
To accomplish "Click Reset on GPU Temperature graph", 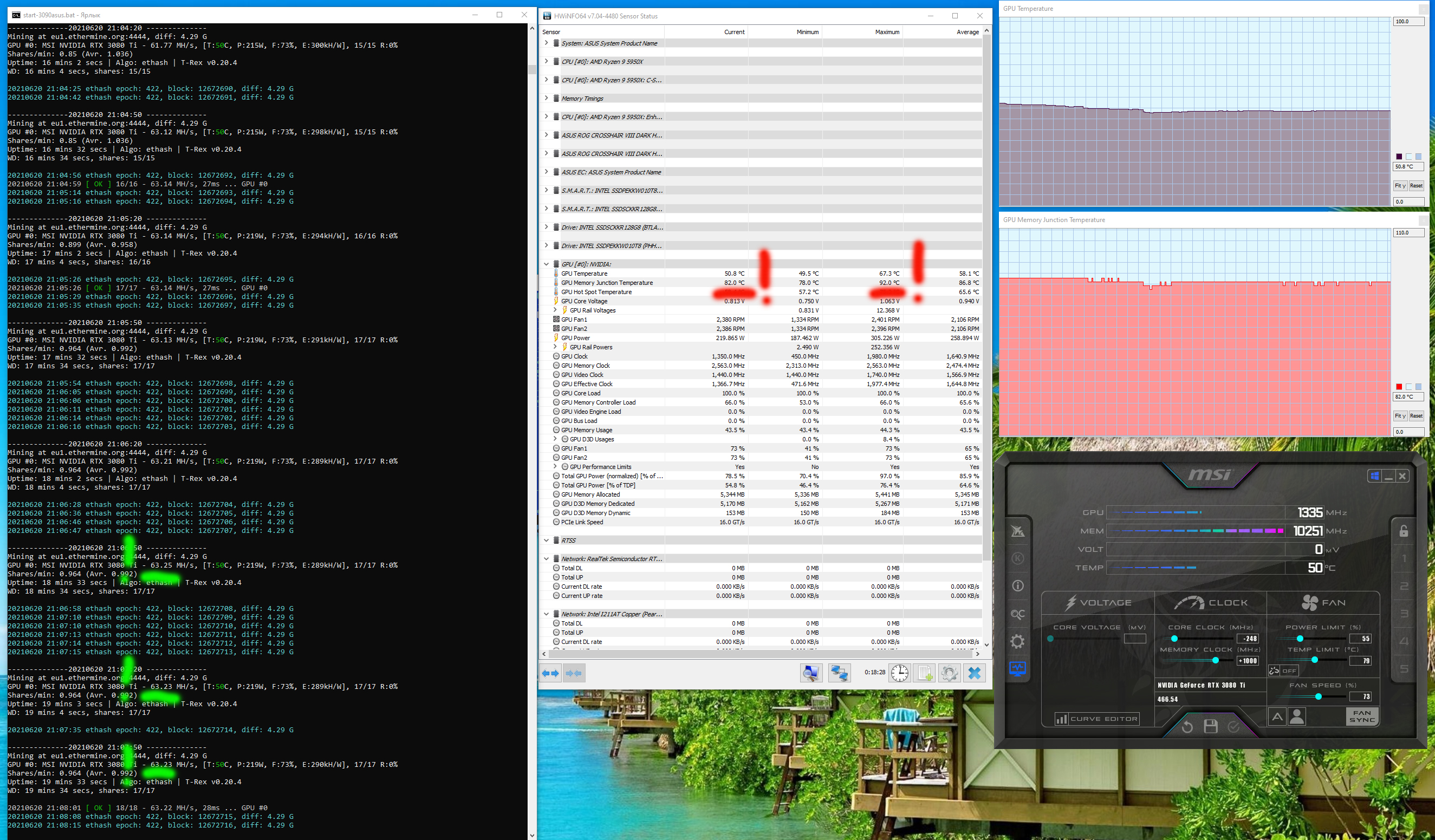I will [x=1415, y=186].
